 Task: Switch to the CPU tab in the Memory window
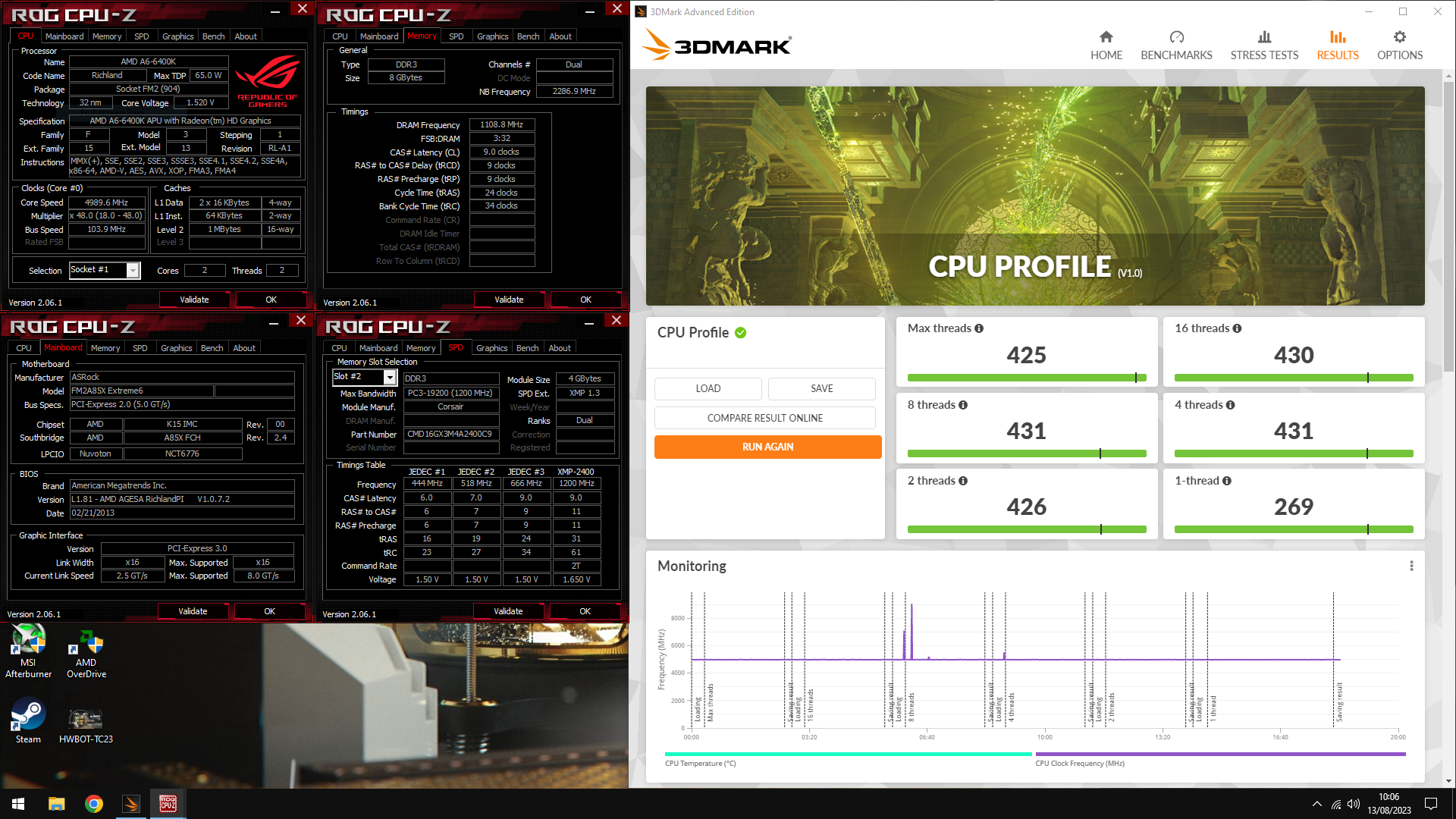[x=340, y=36]
